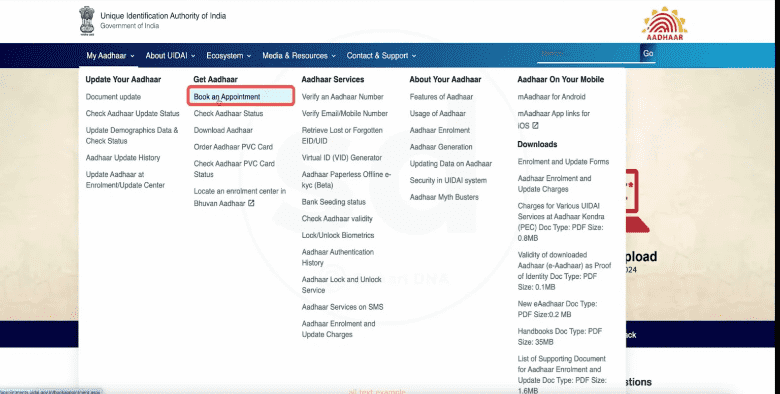The width and height of the screenshot is (780, 394).
Task: Open the Check Aadhaar Status link
Action: pyautogui.click(x=228, y=113)
